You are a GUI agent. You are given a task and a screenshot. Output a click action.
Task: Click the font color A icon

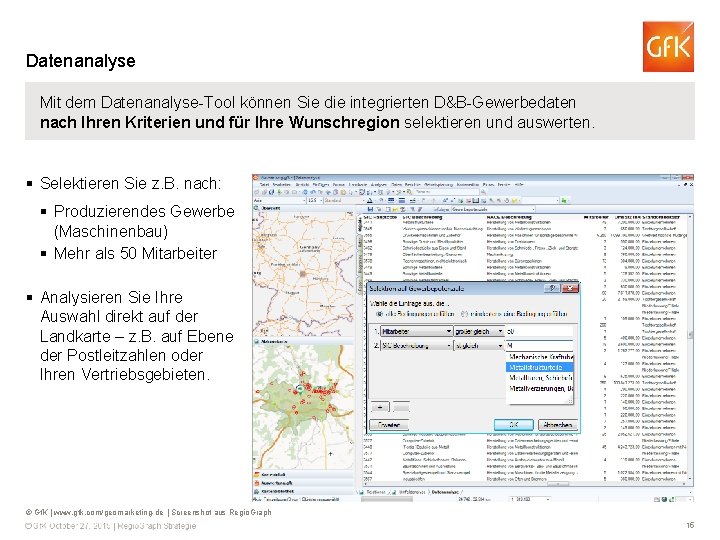click(x=370, y=201)
